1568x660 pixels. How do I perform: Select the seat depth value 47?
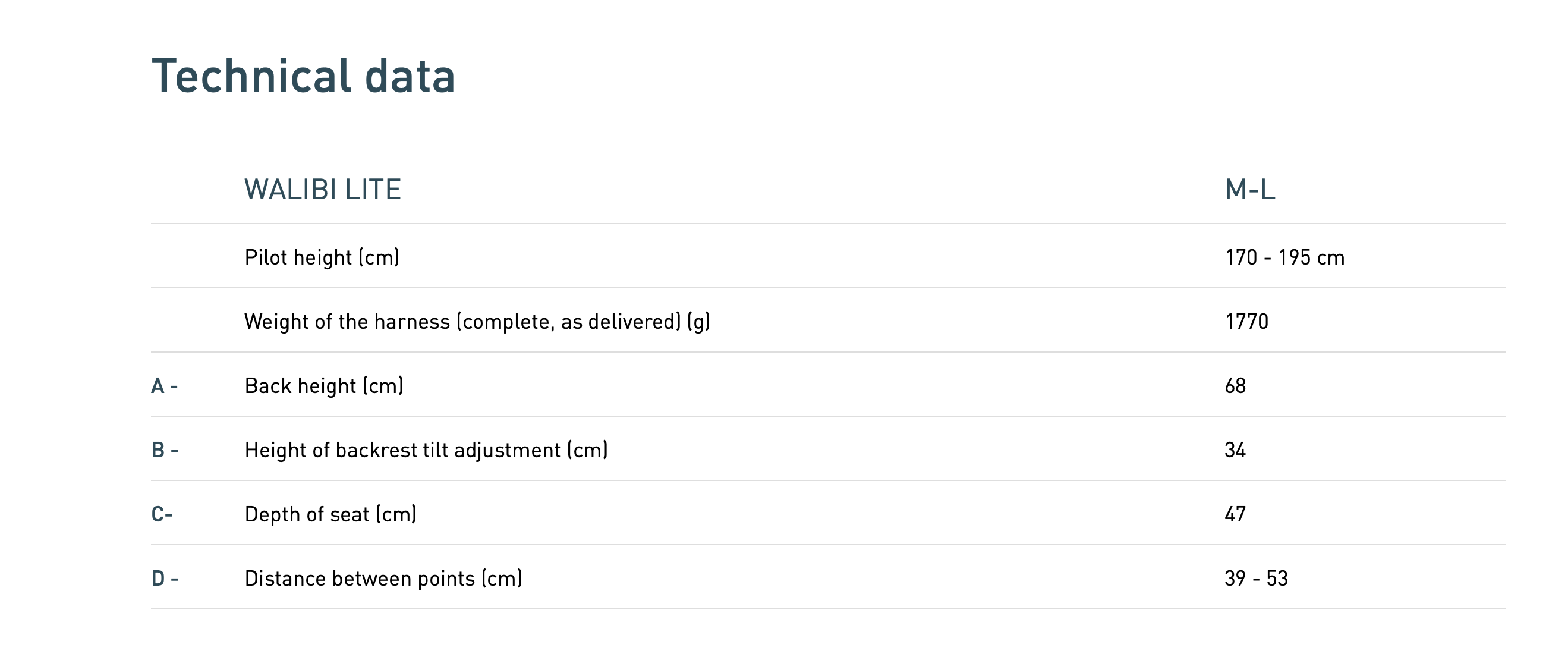coord(1235,514)
